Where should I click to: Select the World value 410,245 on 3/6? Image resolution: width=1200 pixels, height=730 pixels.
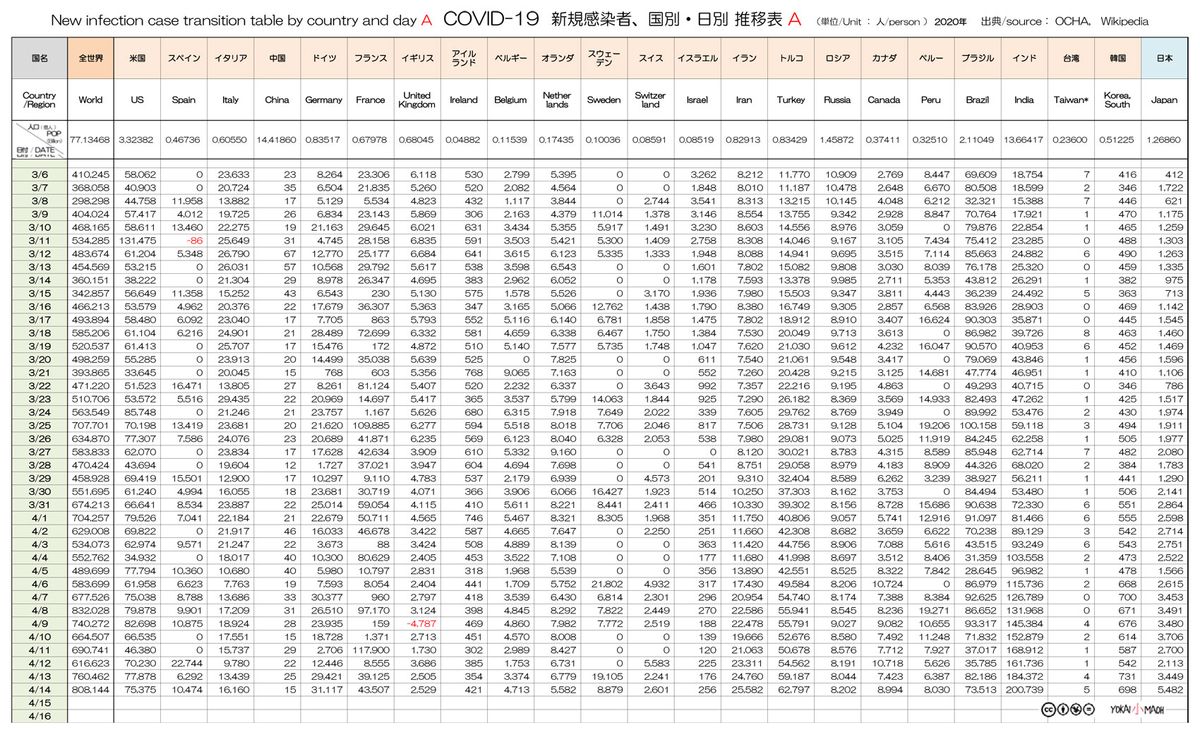coord(90,174)
